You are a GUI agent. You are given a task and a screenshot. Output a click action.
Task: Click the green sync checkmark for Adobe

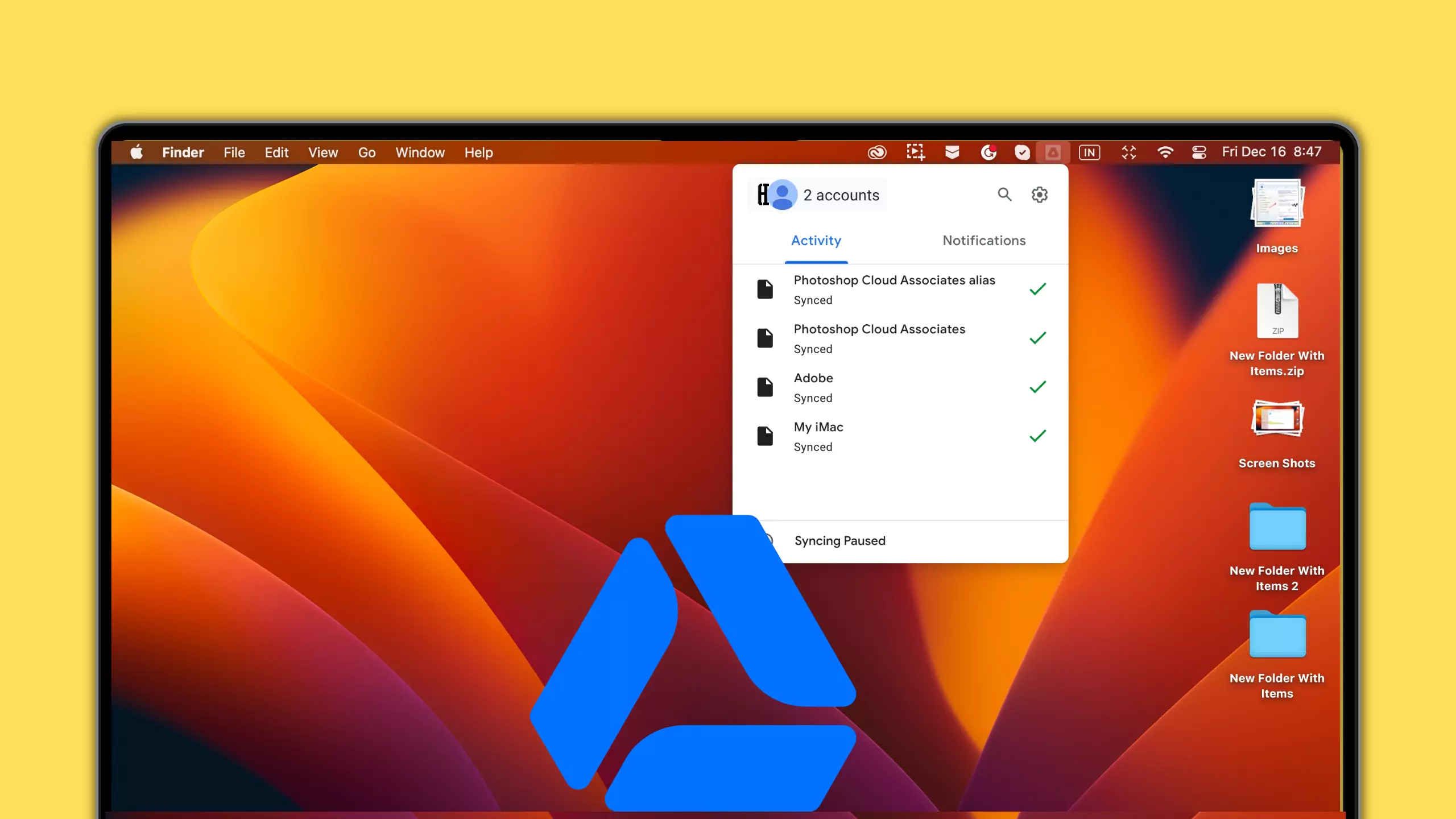1037,387
